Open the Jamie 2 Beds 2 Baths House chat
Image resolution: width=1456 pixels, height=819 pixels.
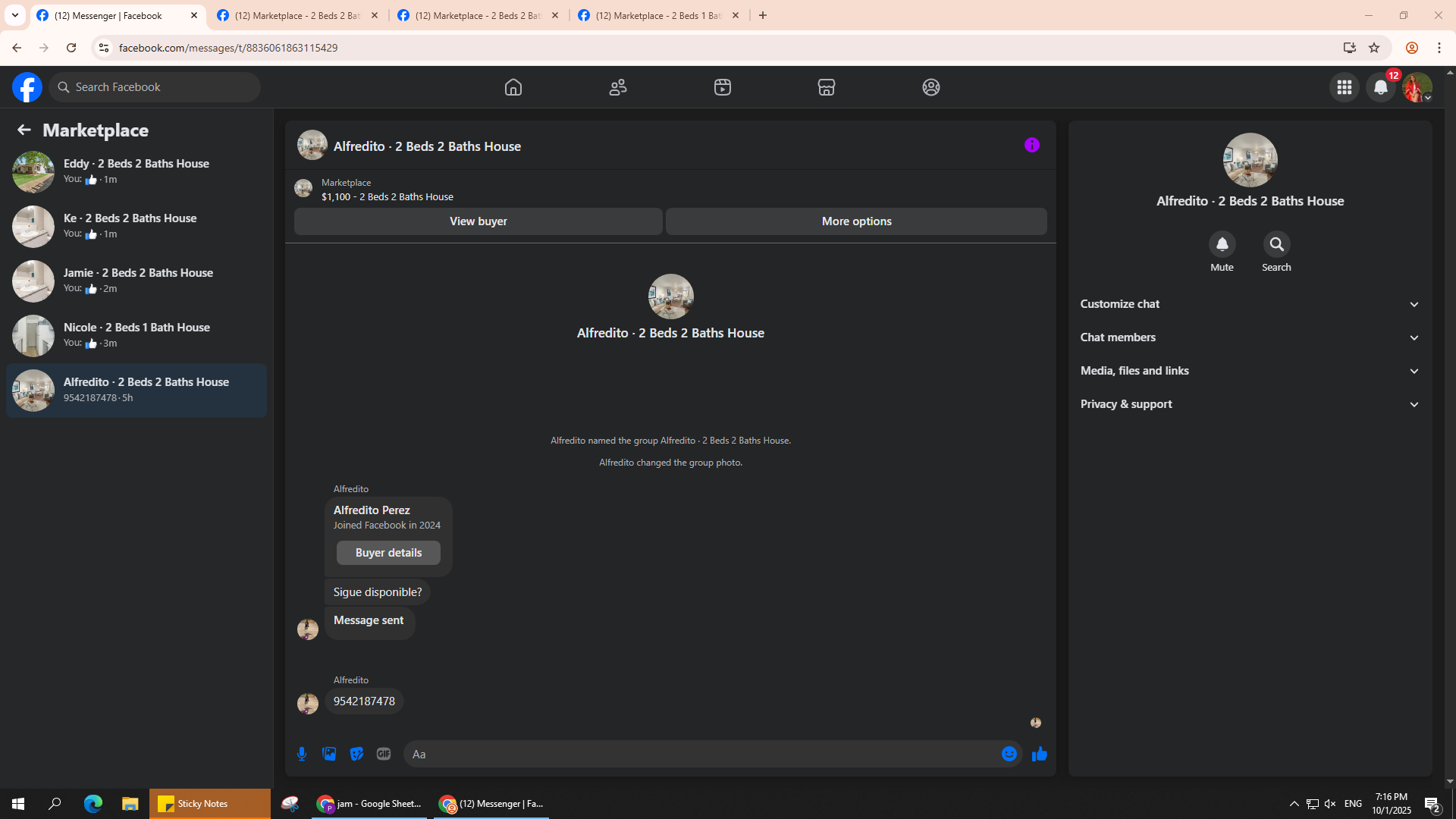pyautogui.click(x=136, y=281)
